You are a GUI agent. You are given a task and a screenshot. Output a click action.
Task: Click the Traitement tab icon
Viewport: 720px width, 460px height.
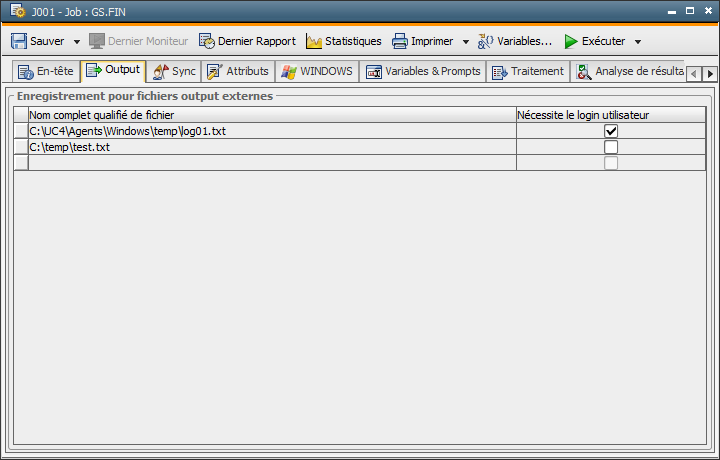coord(500,72)
